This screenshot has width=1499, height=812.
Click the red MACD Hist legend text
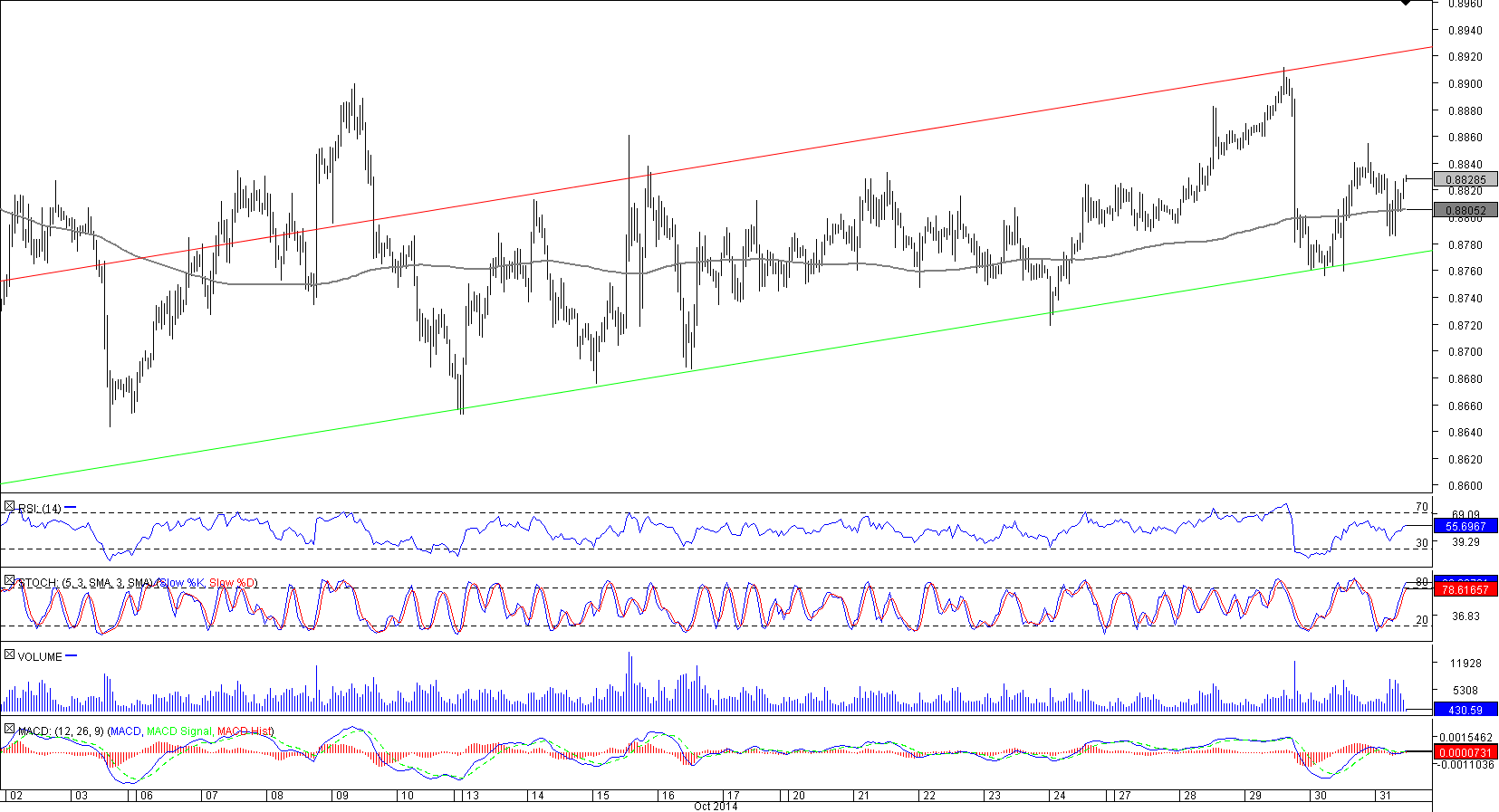point(245,731)
